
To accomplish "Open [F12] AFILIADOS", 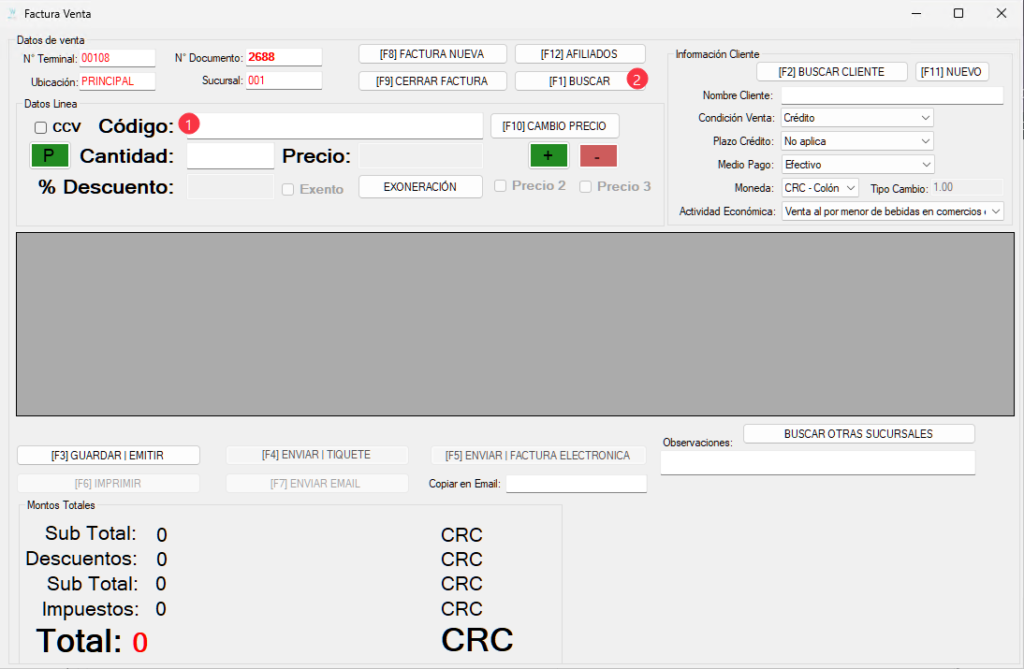I will (x=579, y=54).
